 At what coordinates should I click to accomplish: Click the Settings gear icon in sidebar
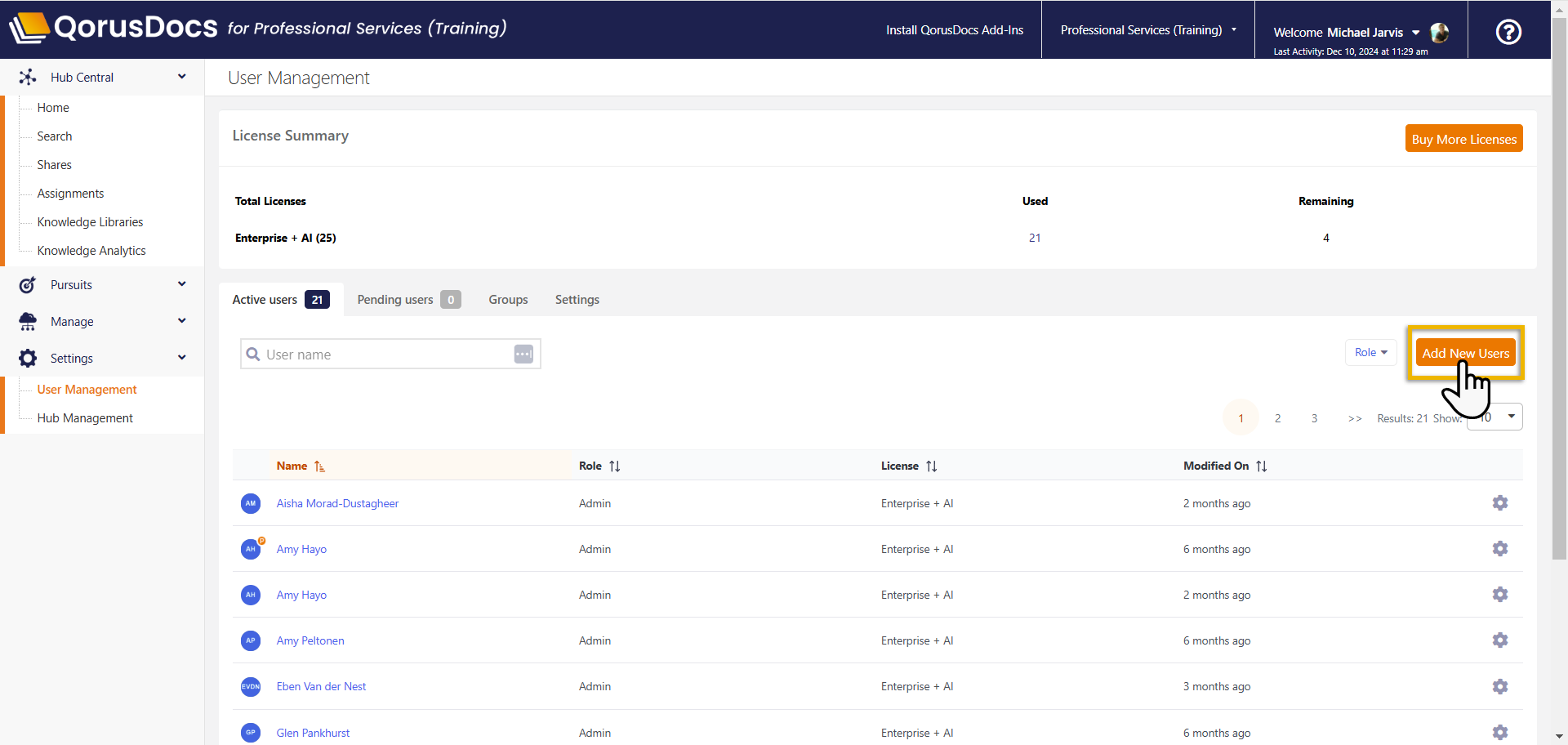(28, 358)
